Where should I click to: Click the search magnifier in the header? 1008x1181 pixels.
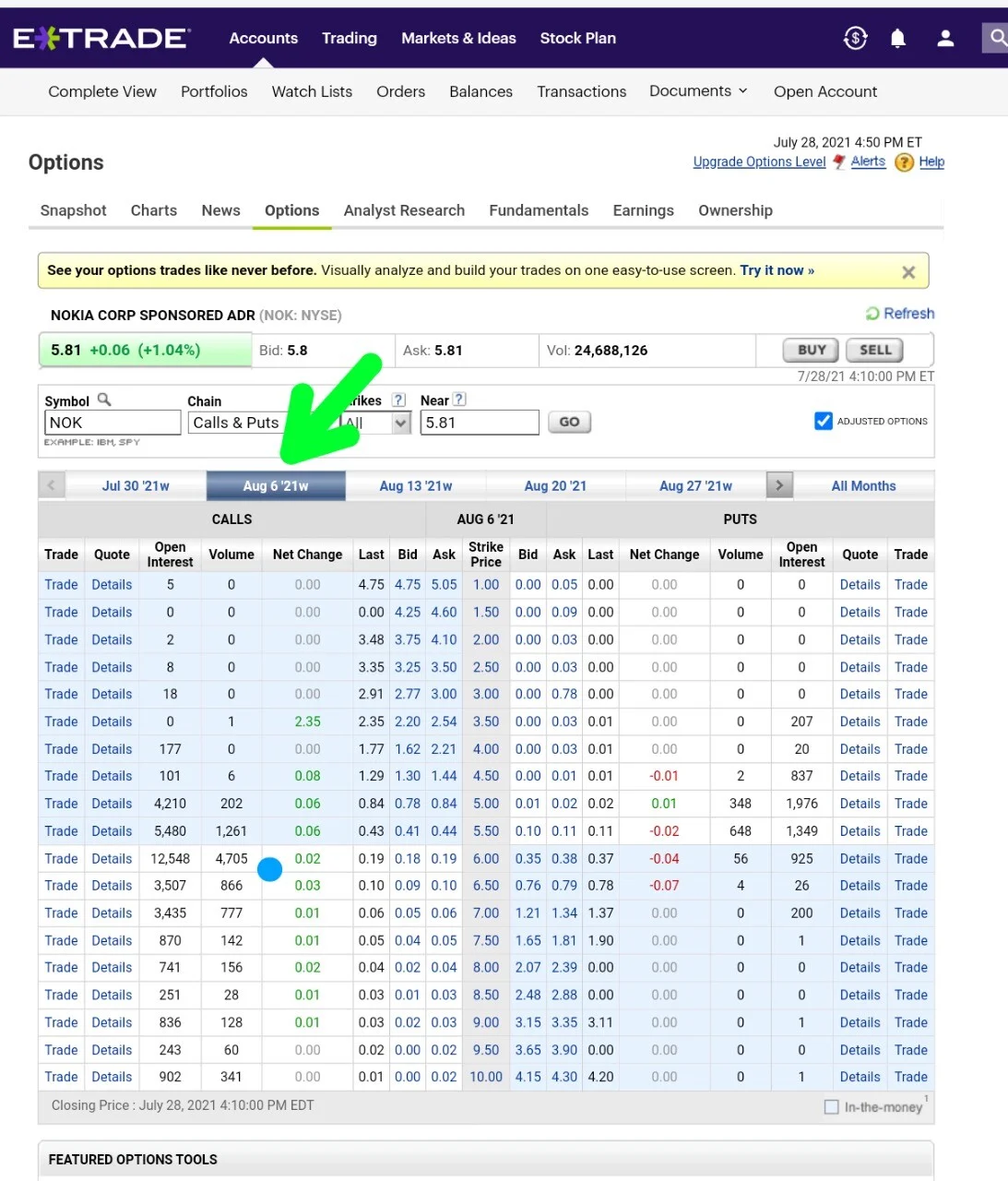(997, 38)
